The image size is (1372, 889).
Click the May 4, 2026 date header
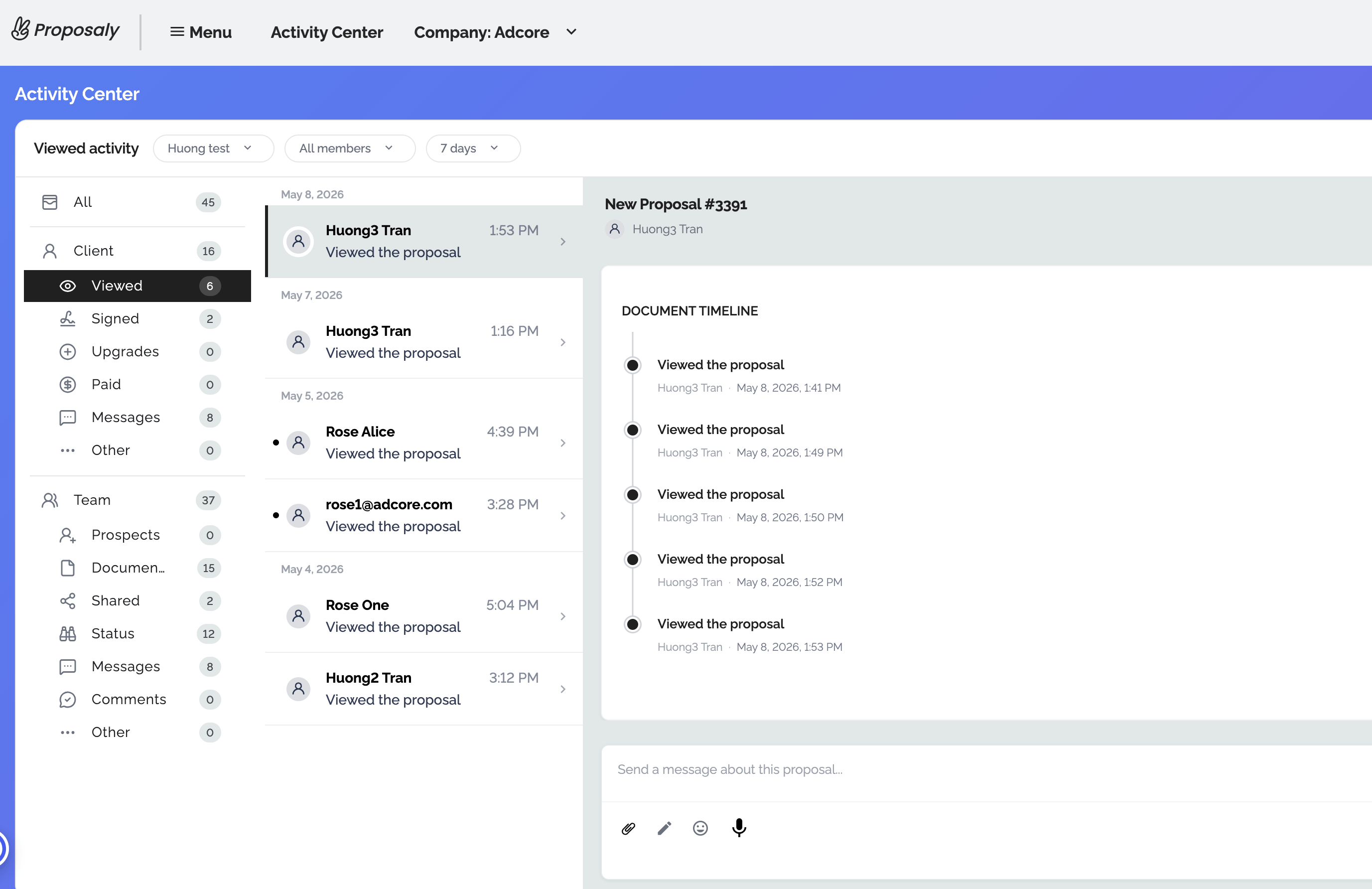click(x=312, y=569)
